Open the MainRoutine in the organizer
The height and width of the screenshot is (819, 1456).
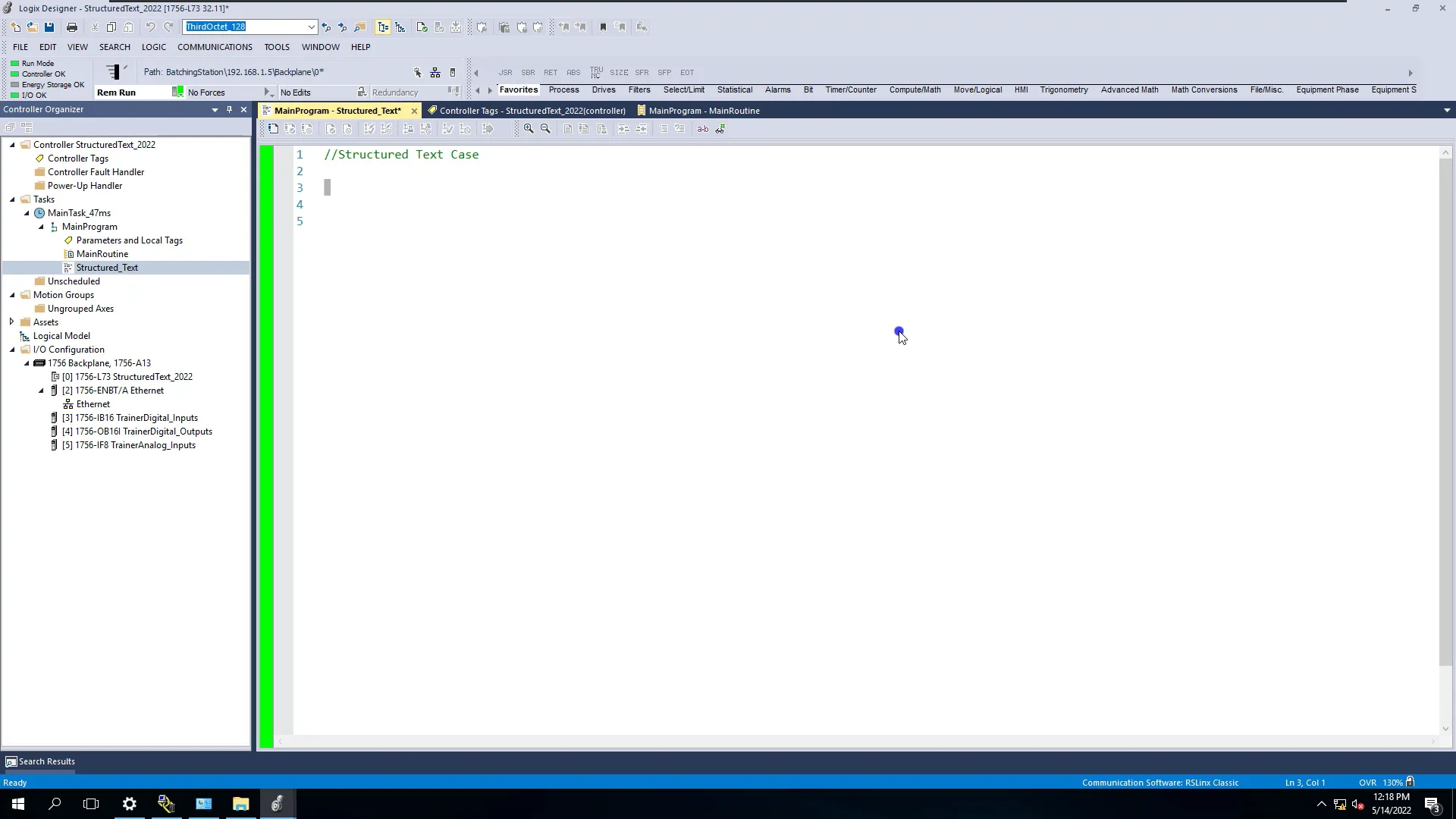pos(102,254)
